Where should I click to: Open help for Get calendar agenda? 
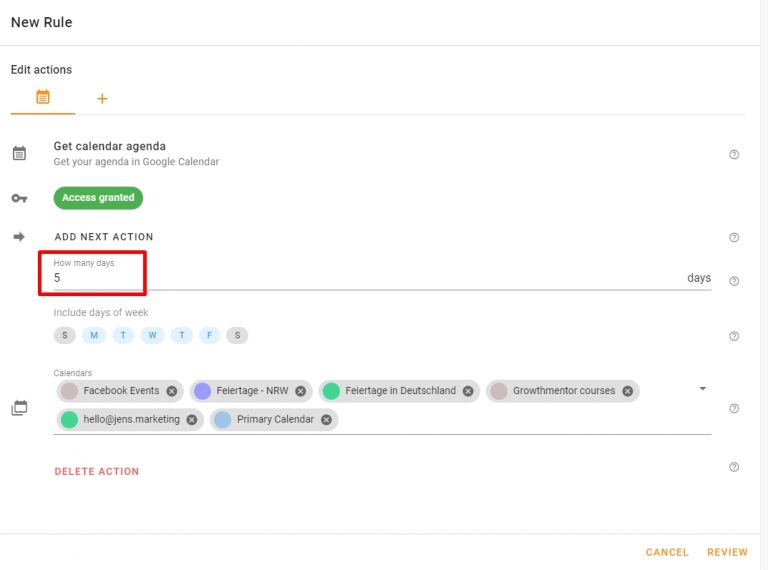[x=734, y=155]
